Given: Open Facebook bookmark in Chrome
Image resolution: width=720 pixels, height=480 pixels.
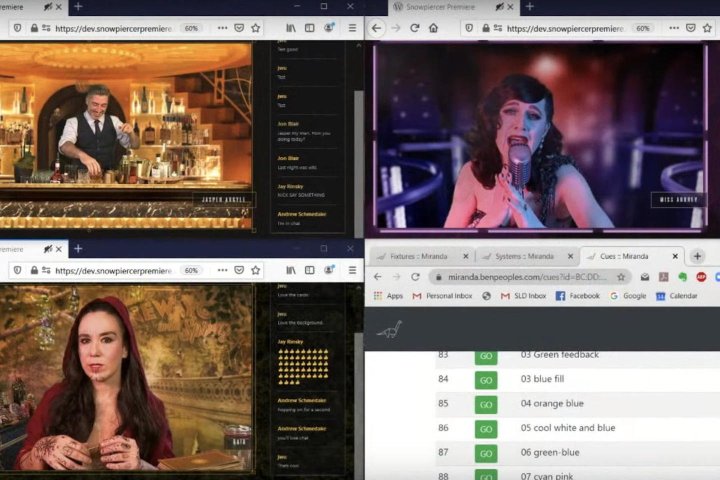Looking at the screenshot, I should tap(578, 296).
